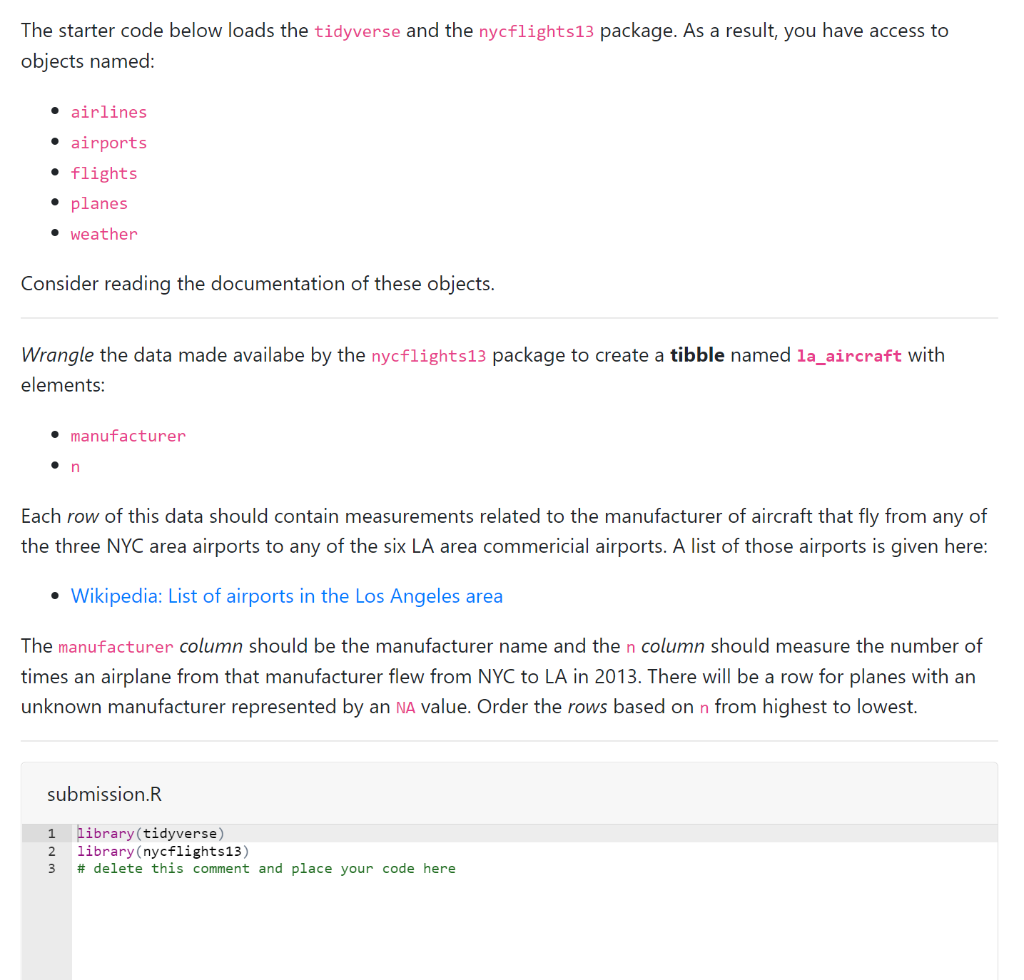Open the Wikipedia Los Angeles airports link
Viewport: 1024px width, 980px height.
click(286, 595)
